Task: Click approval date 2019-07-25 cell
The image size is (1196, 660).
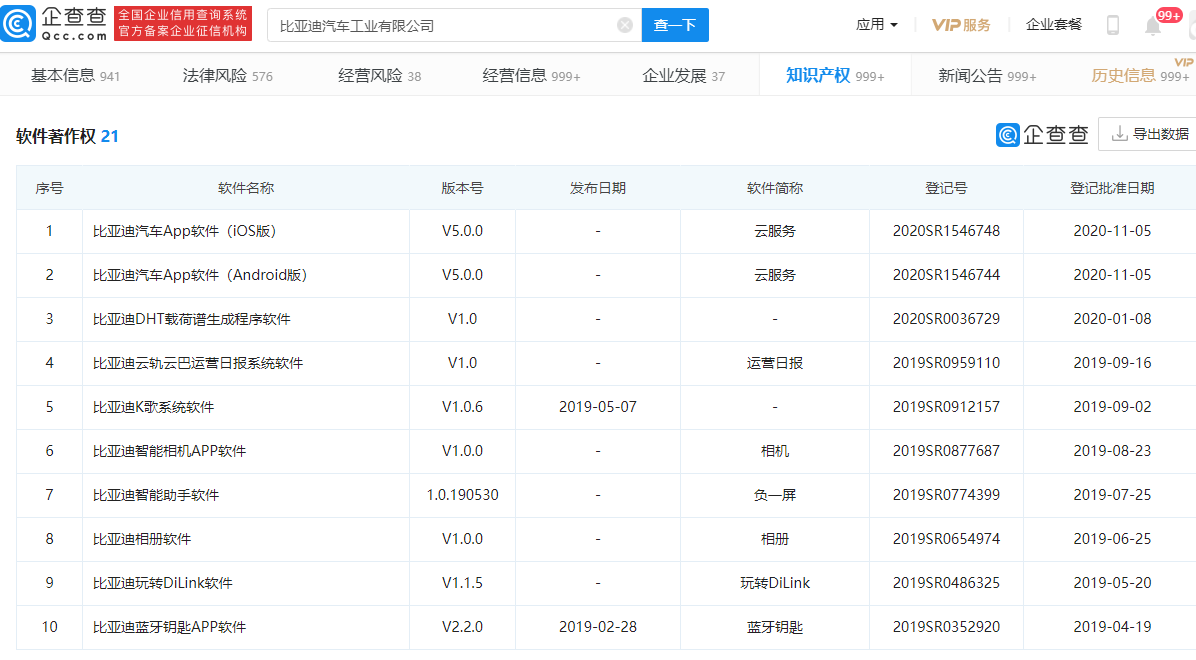Action: 1112,495
